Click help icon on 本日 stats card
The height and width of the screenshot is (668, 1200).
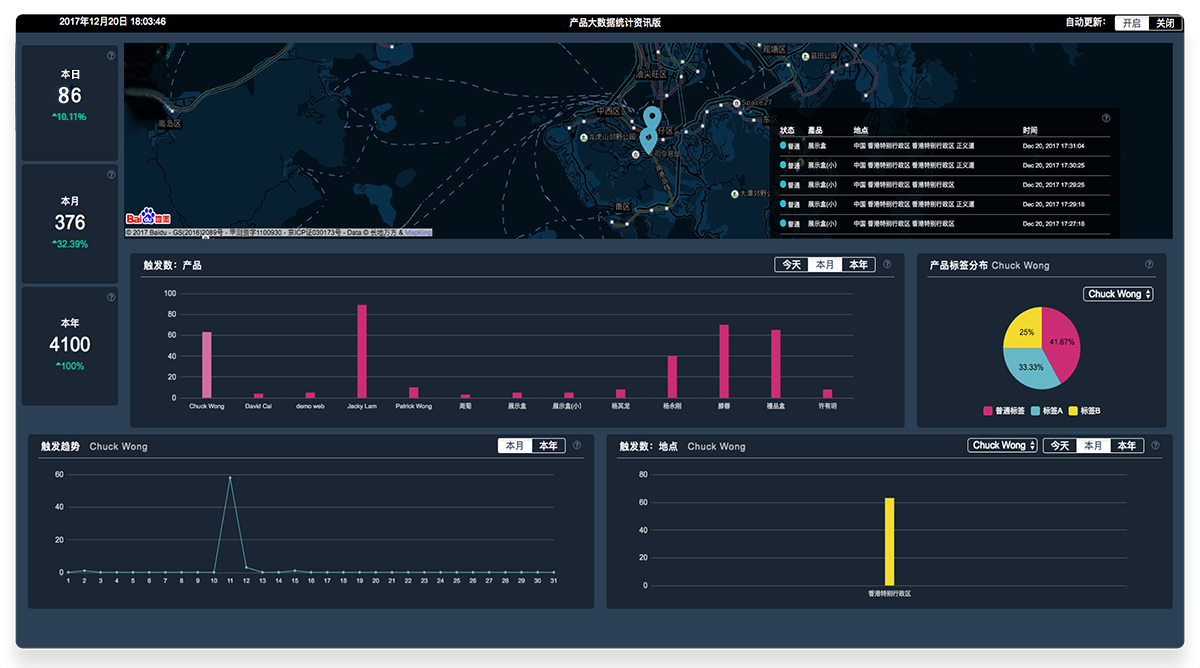tap(111, 56)
